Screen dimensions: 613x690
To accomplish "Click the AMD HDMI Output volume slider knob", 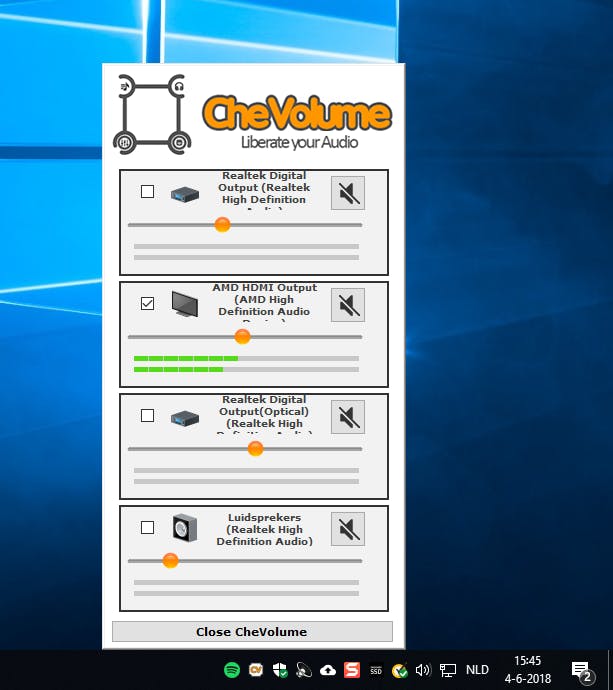I will [x=242, y=337].
